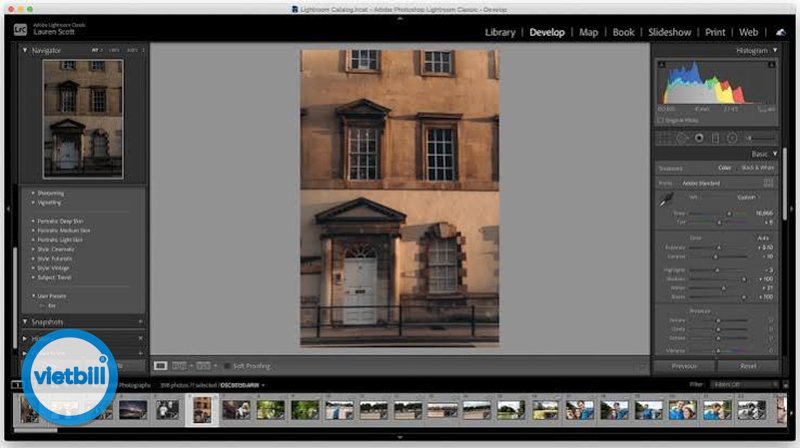
Task: Collapse the Basic panel
Action: (x=775, y=154)
